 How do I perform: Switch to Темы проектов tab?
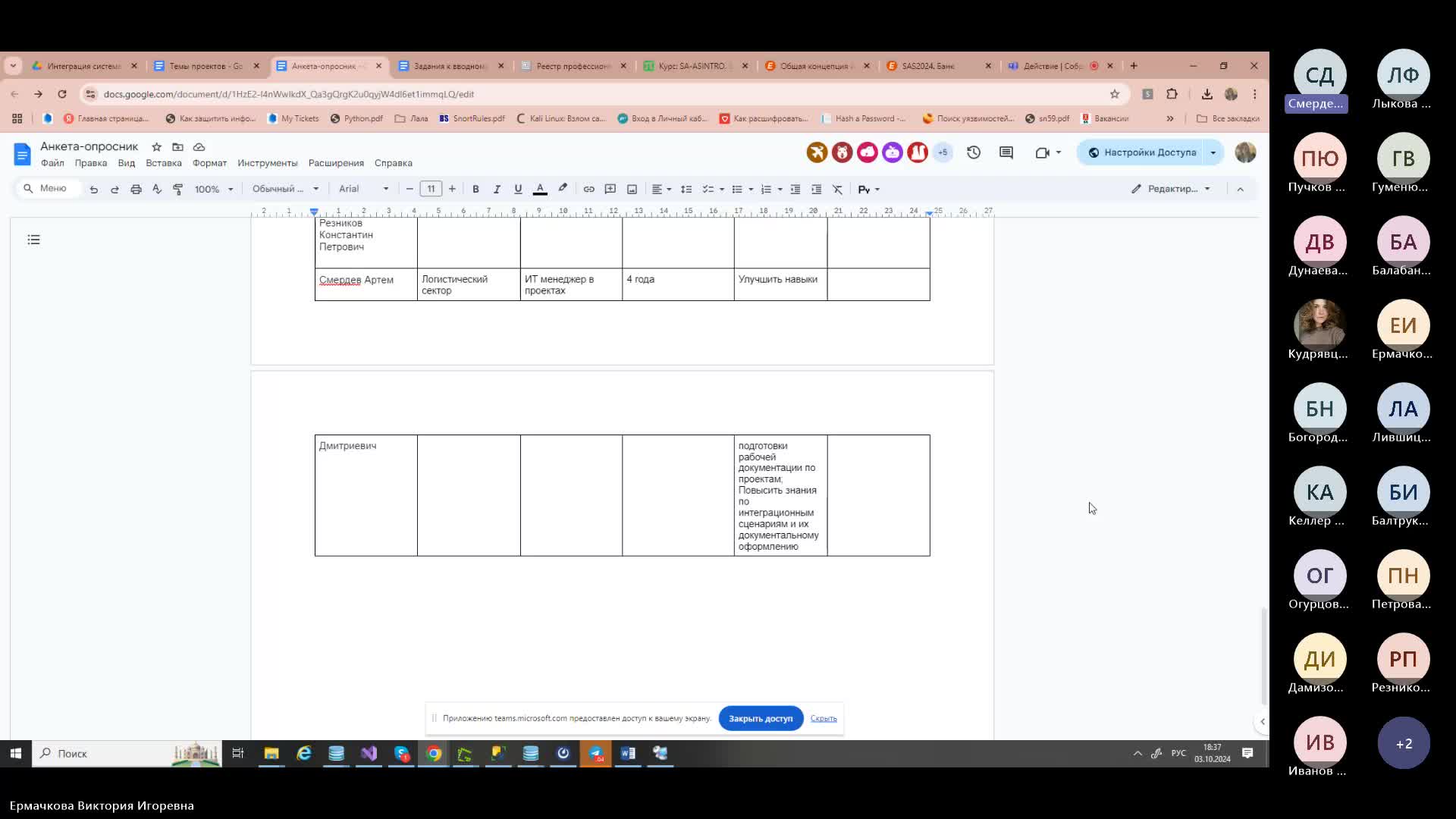pos(206,66)
